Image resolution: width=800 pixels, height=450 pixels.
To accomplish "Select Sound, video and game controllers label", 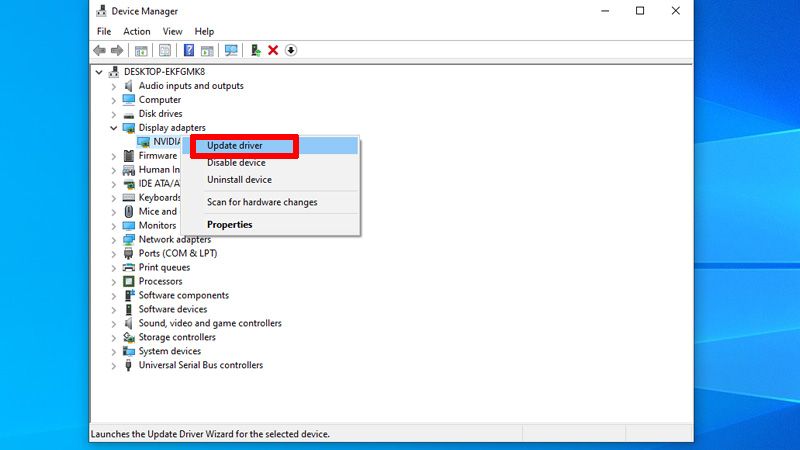I will (210, 323).
